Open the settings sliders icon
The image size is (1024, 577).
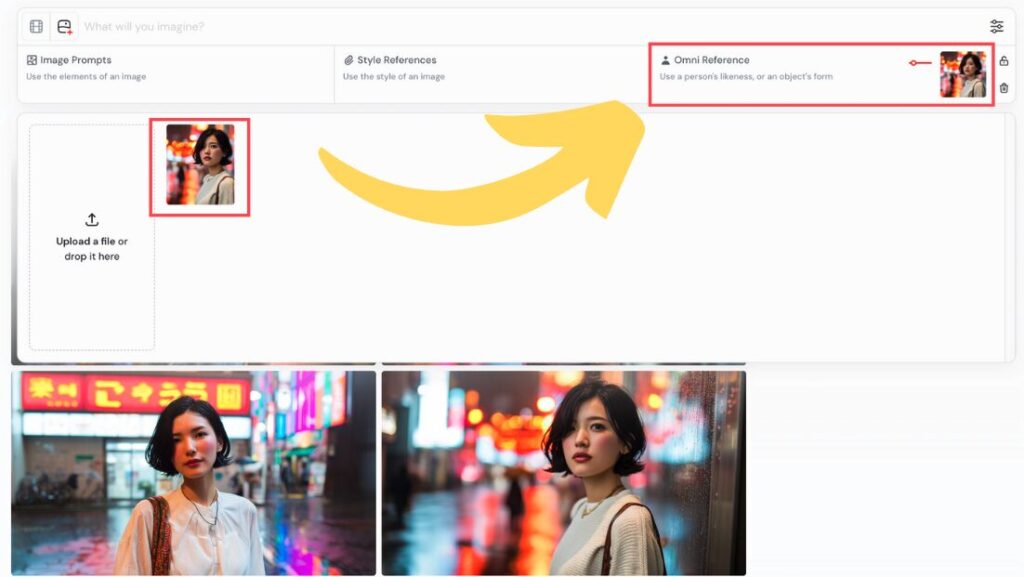pyautogui.click(x=996, y=27)
